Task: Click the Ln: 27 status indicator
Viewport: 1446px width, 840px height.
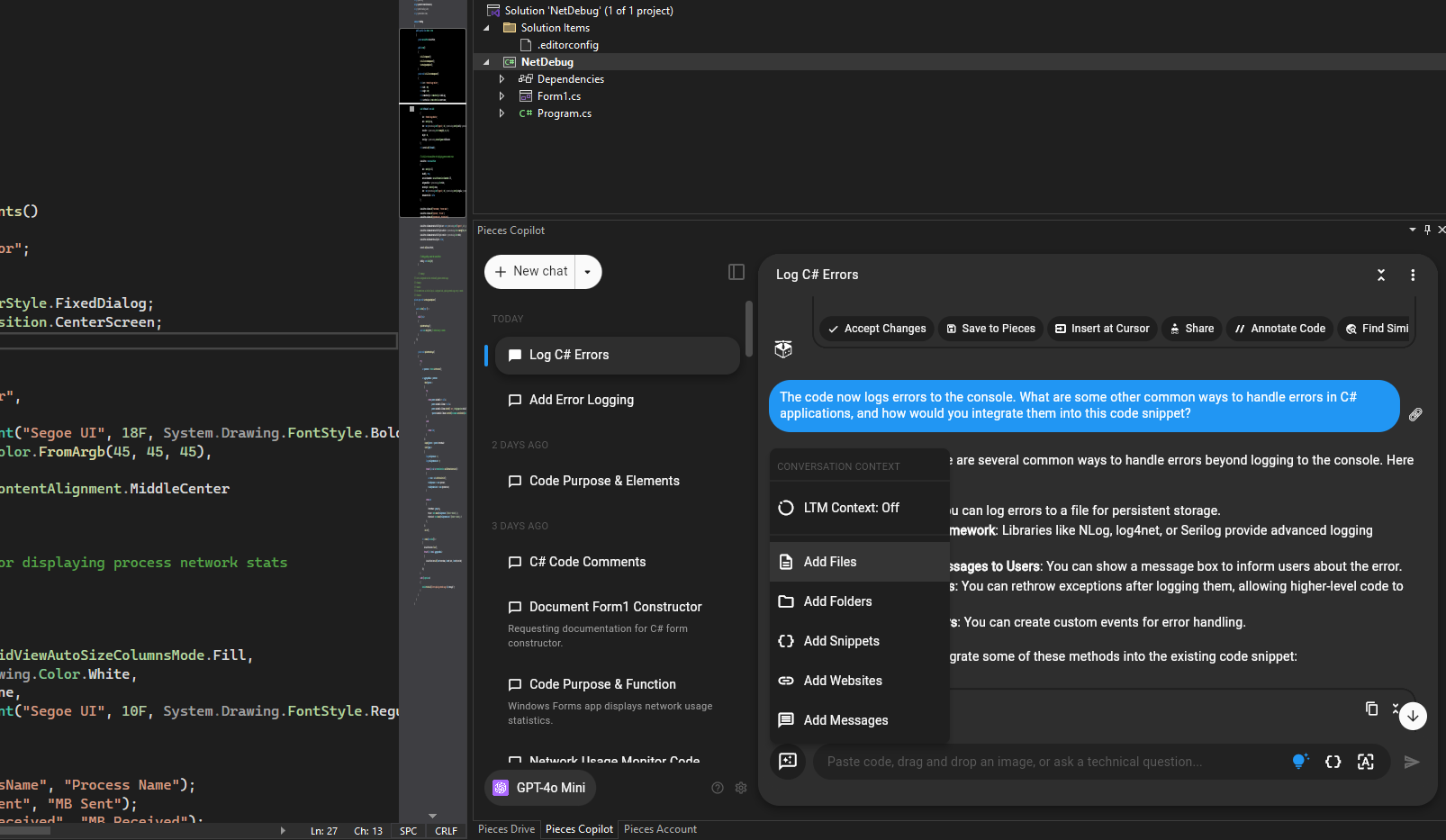Action: [324, 831]
